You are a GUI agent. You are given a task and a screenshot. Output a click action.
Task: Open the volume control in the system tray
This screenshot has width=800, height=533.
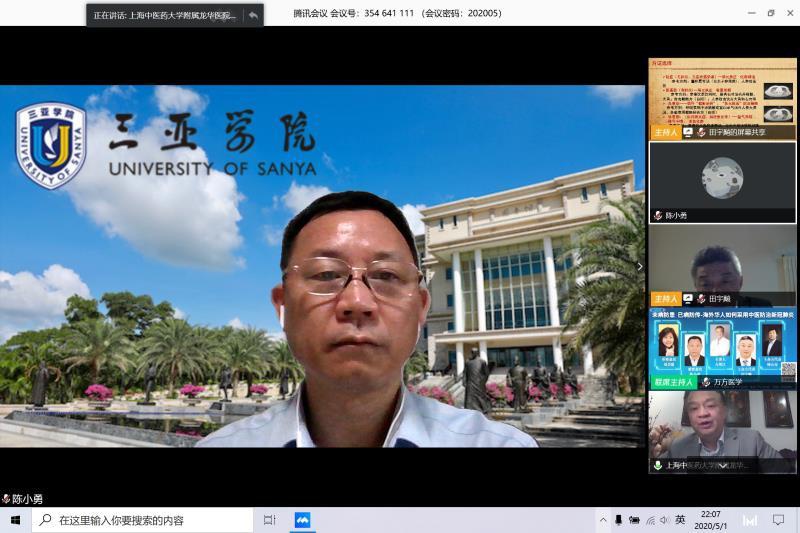(x=664, y=520)
